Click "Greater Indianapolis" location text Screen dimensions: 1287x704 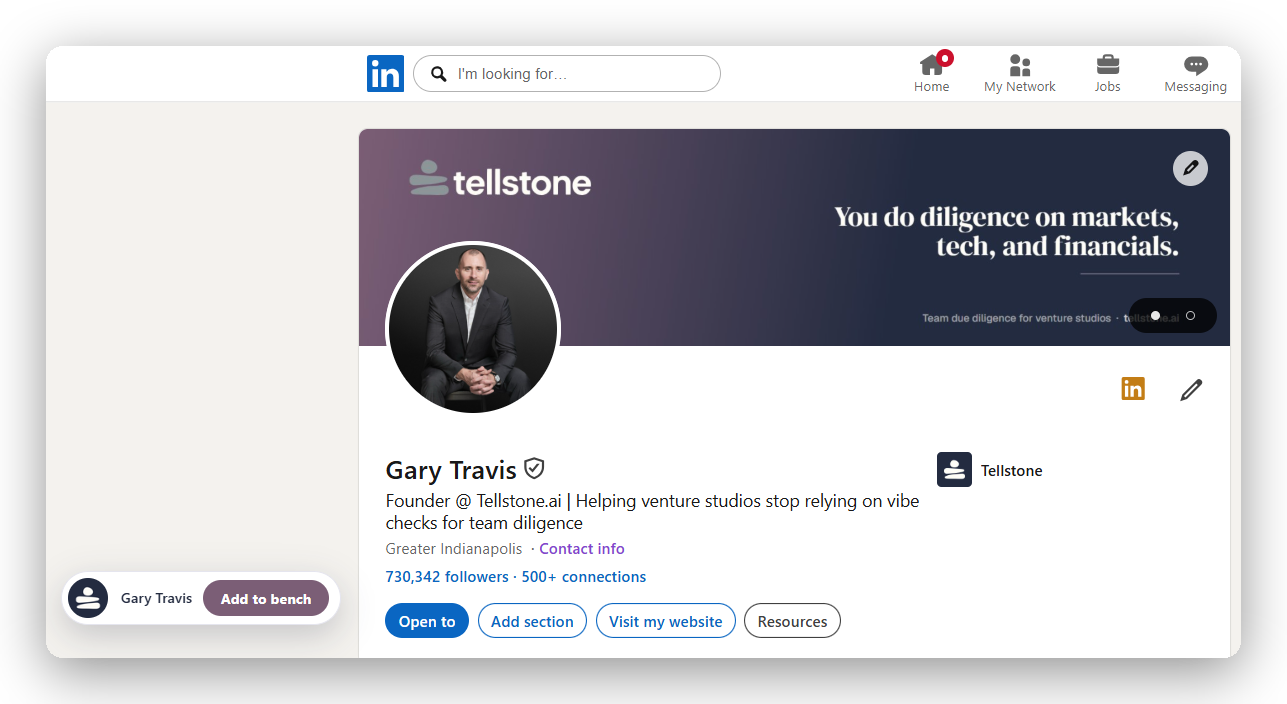pyautogui.click(x=453, y=549)
